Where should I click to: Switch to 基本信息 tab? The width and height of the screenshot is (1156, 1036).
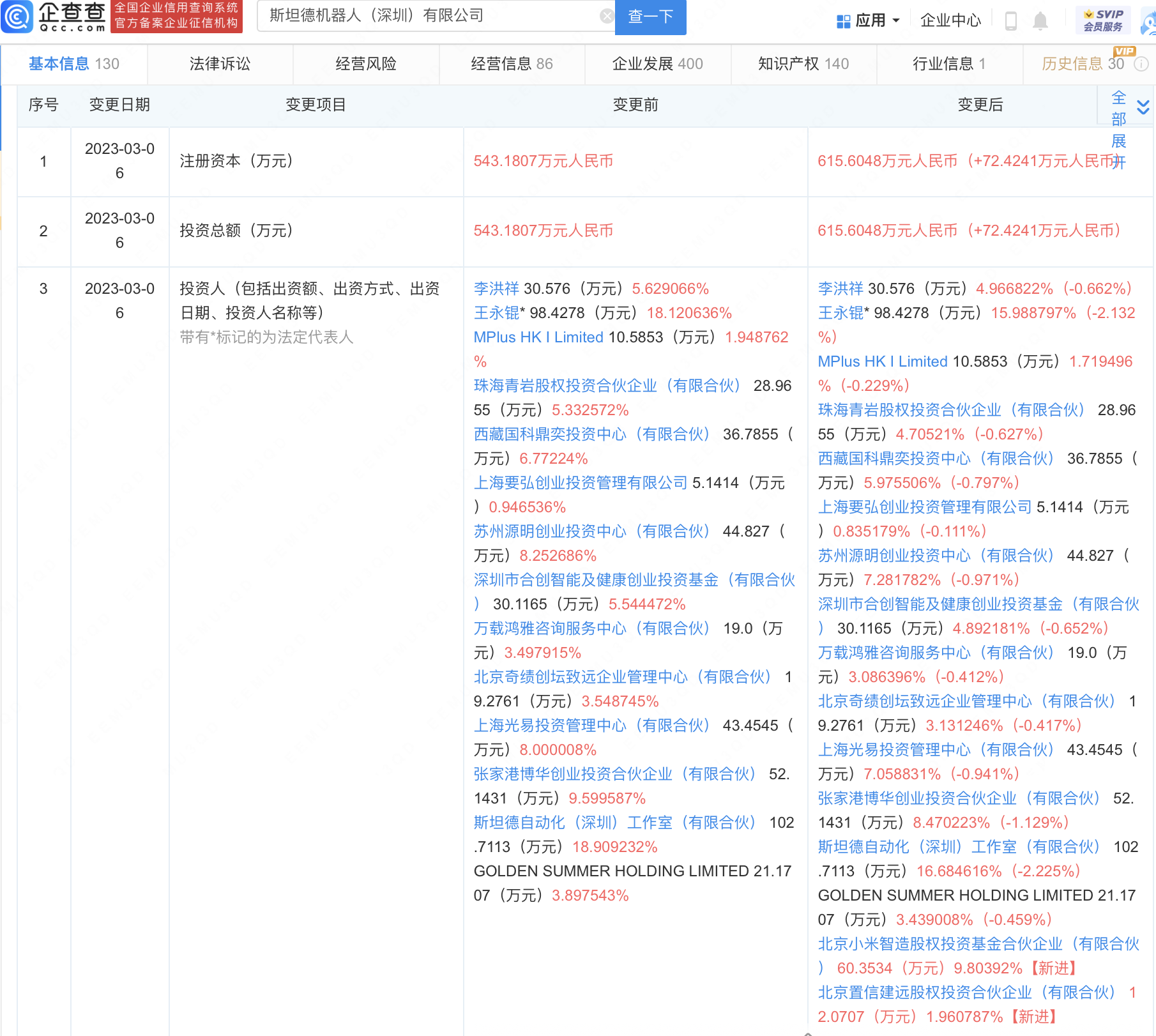[x=74, y=64]
